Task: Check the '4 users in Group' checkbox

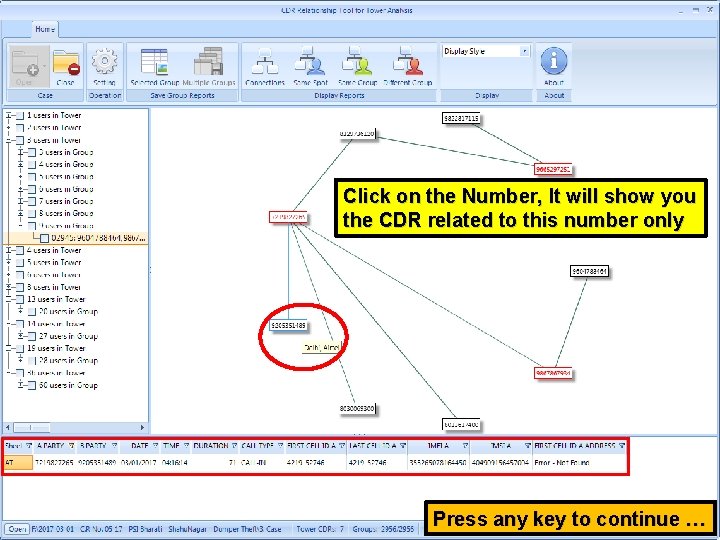Action: [x=32, y=164]
